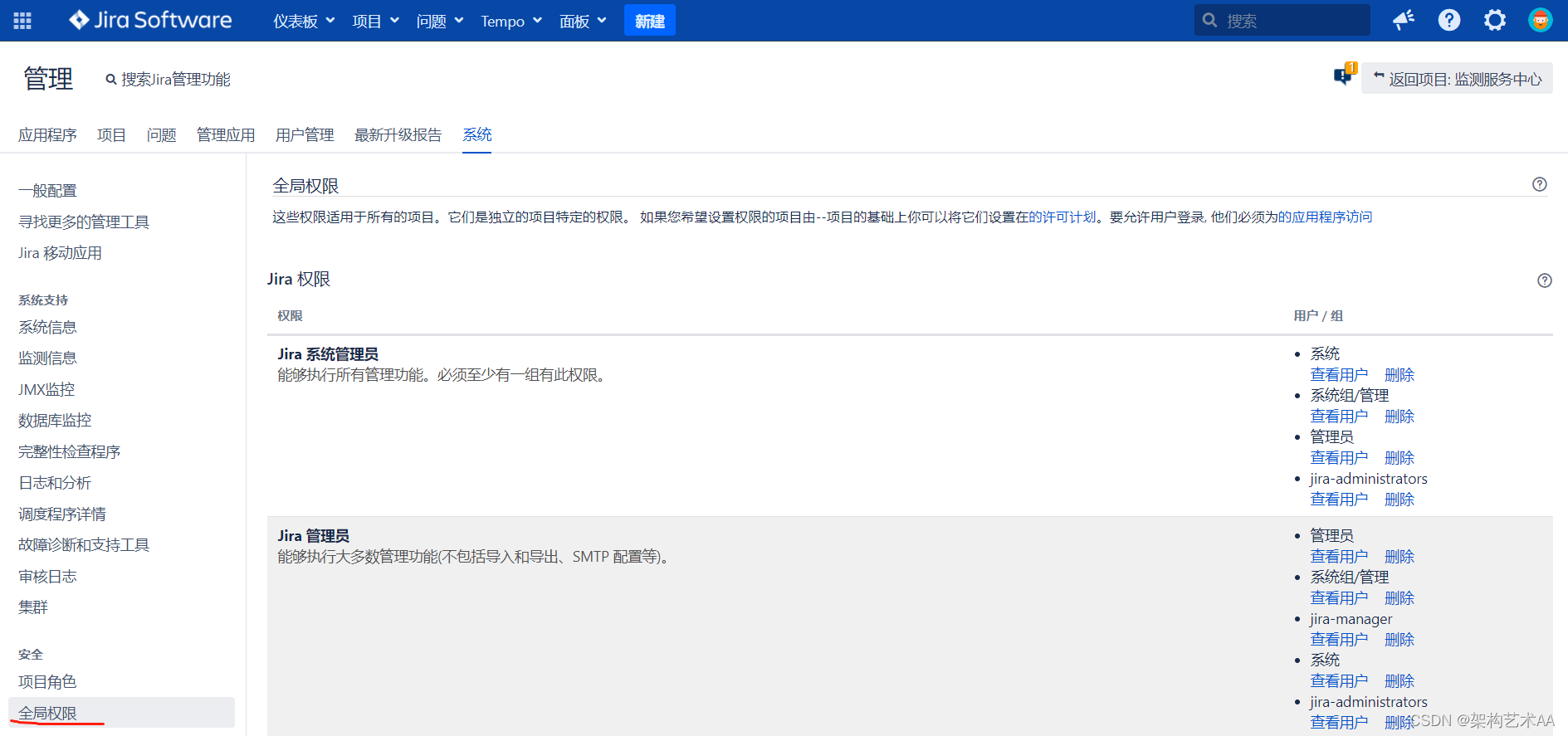Open 搜索Jira管理功能 admin search
1568x736 pixels.
pos(169,80)
